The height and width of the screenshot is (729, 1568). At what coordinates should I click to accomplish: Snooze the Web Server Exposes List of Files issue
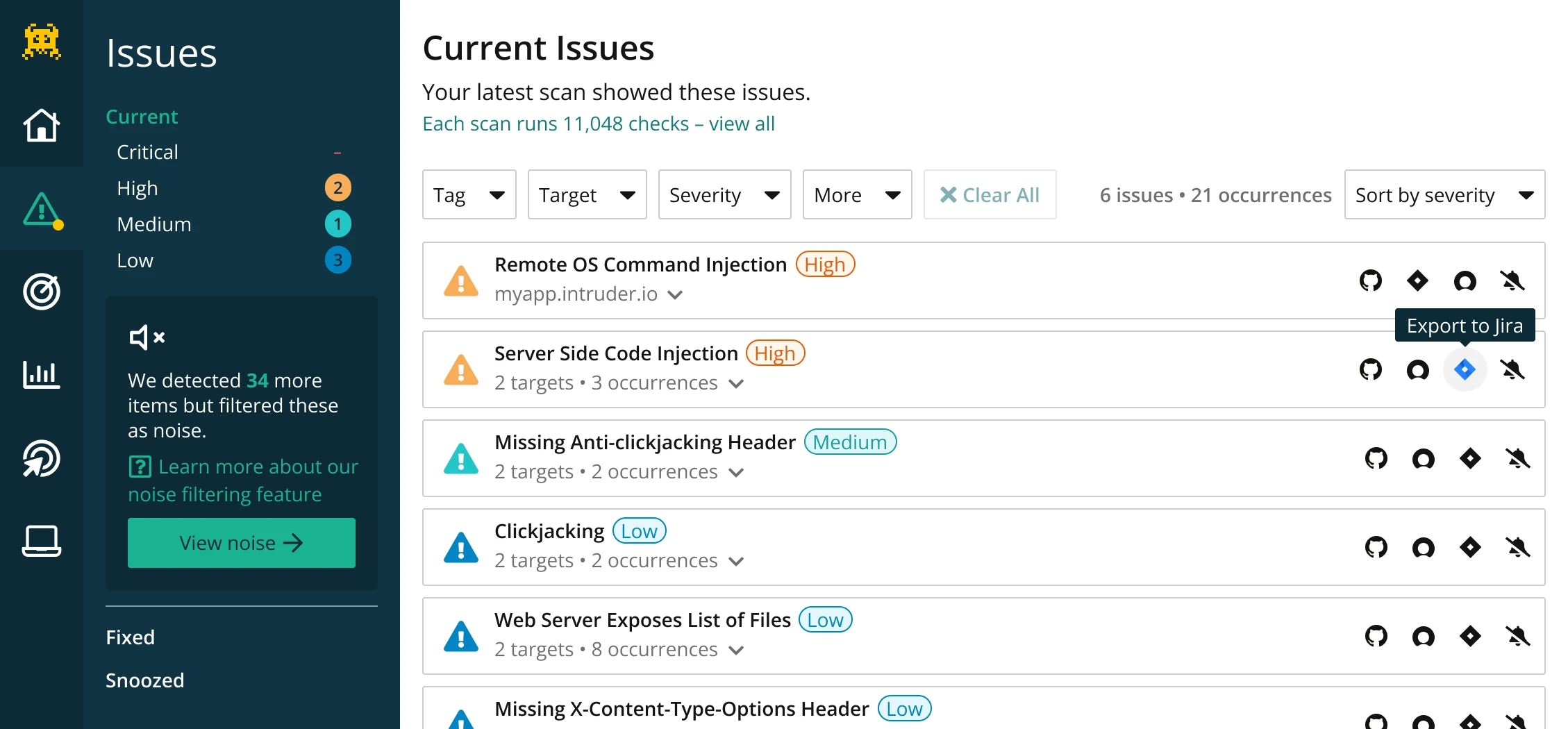(x=1518, y=636)
